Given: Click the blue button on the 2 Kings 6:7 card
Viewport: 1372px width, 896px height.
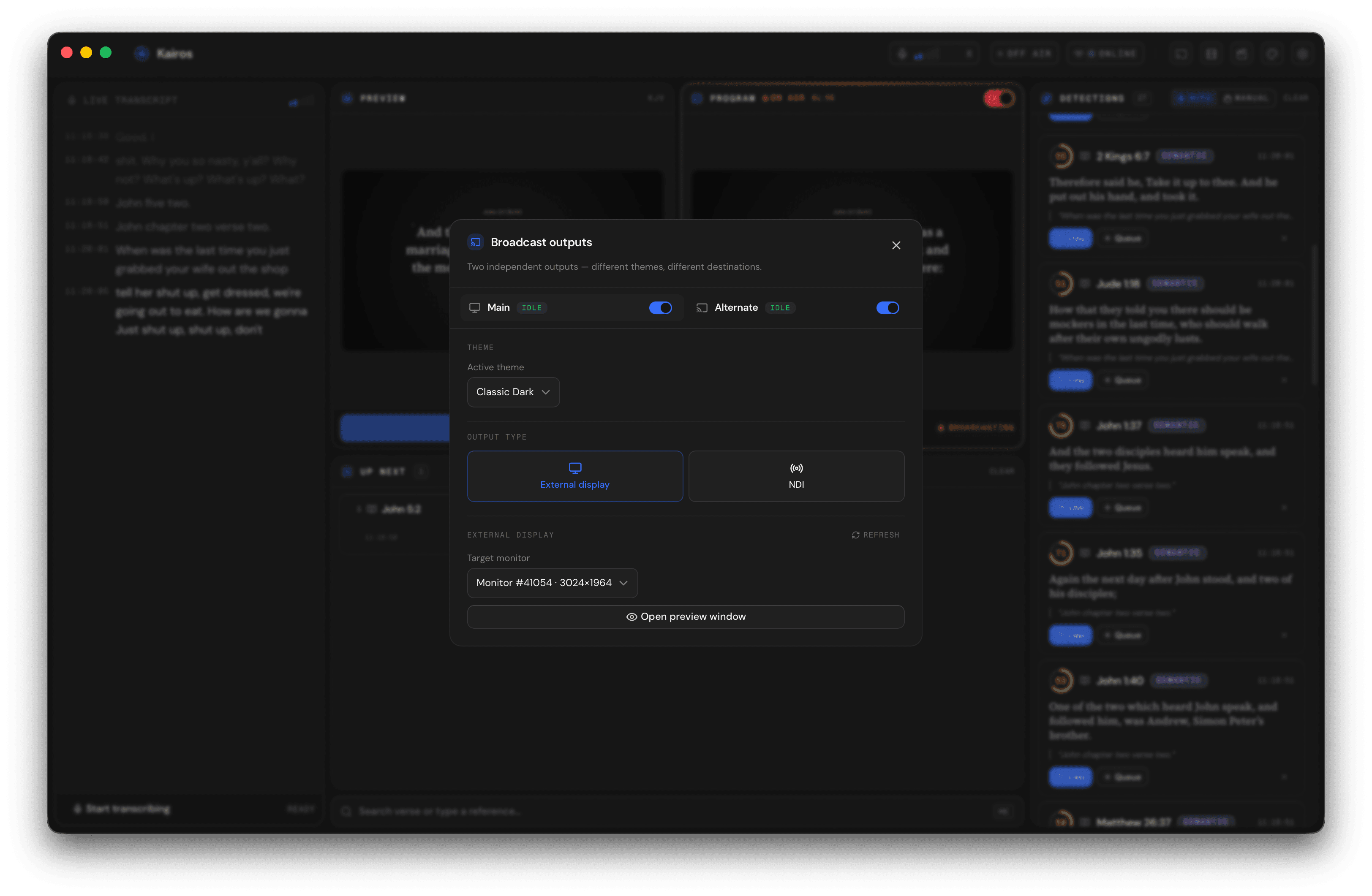Looking at the screenshot, I should point(1070,239).
